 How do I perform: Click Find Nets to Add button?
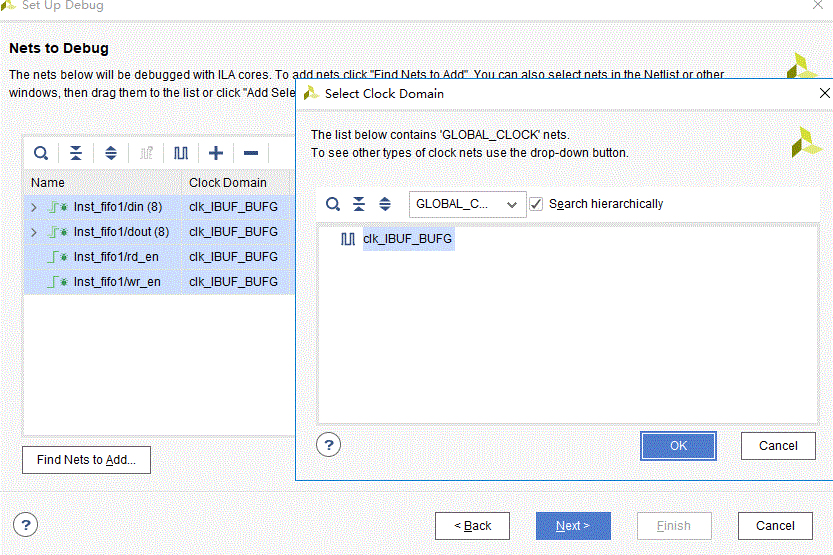coord(86,459)
